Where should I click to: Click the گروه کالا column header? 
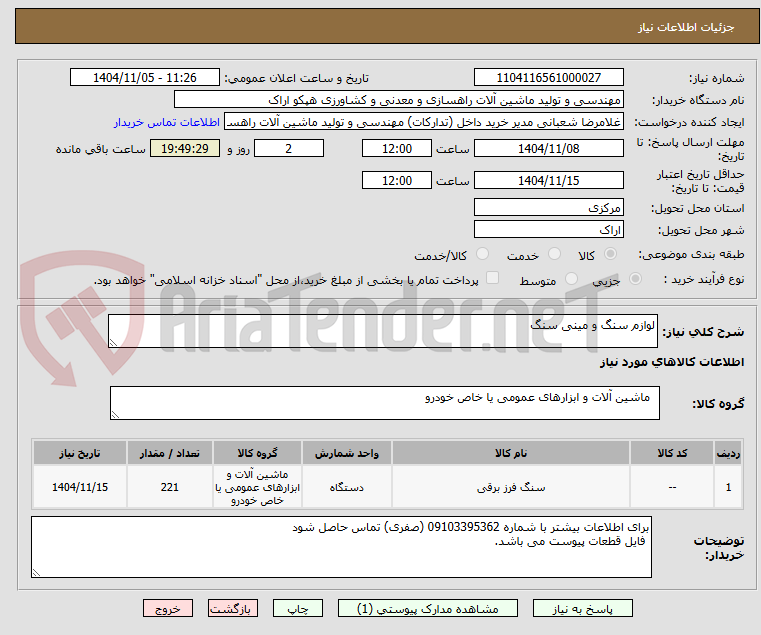(257, 453)
